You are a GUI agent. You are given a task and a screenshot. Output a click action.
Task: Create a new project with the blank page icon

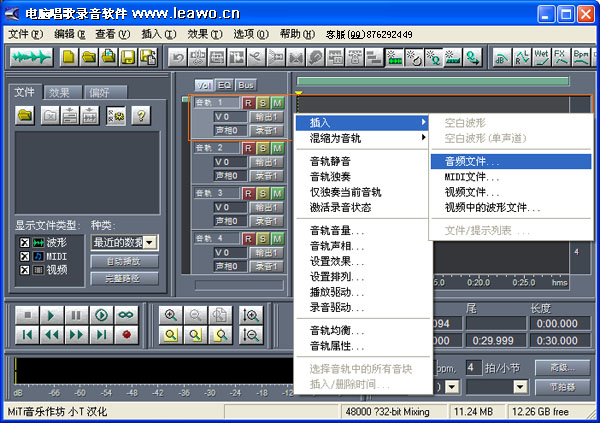tap(69, 57)
